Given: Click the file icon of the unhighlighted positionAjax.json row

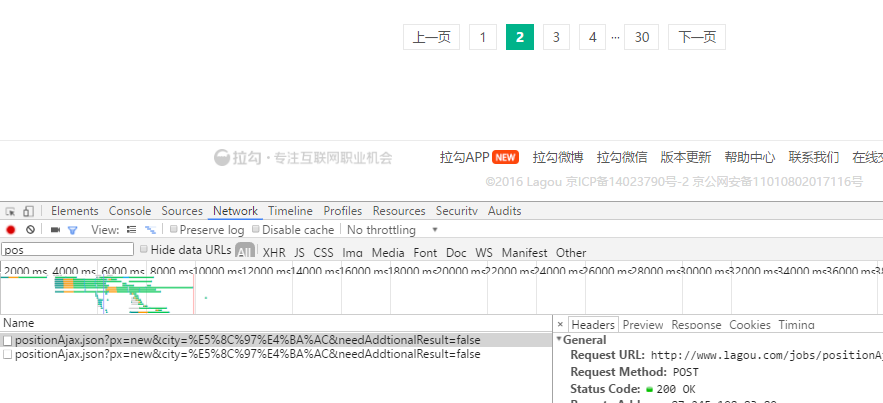Looking at the screenshot, I should point(7,355).
